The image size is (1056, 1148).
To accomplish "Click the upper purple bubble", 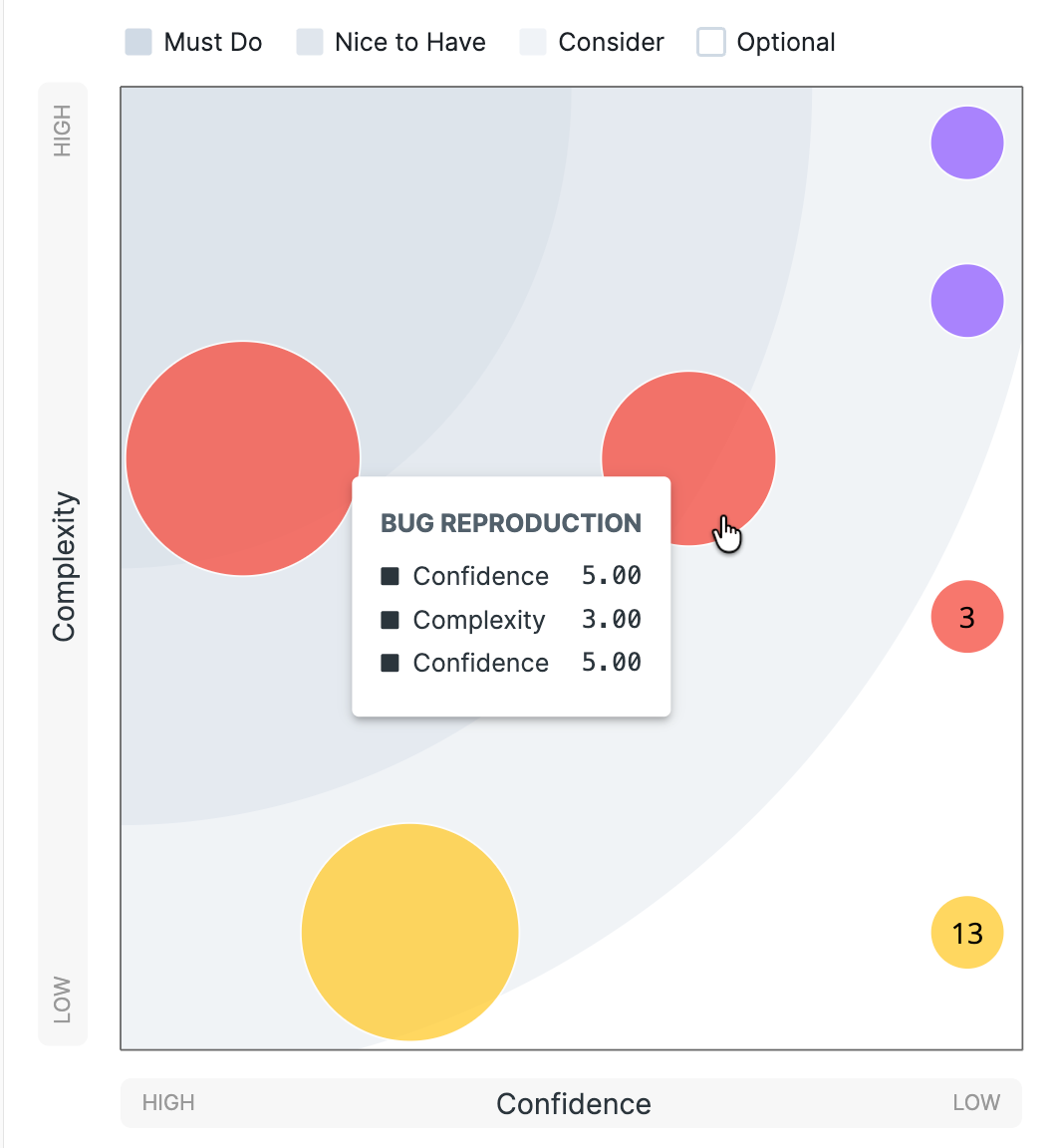I will tap(967, 143).
